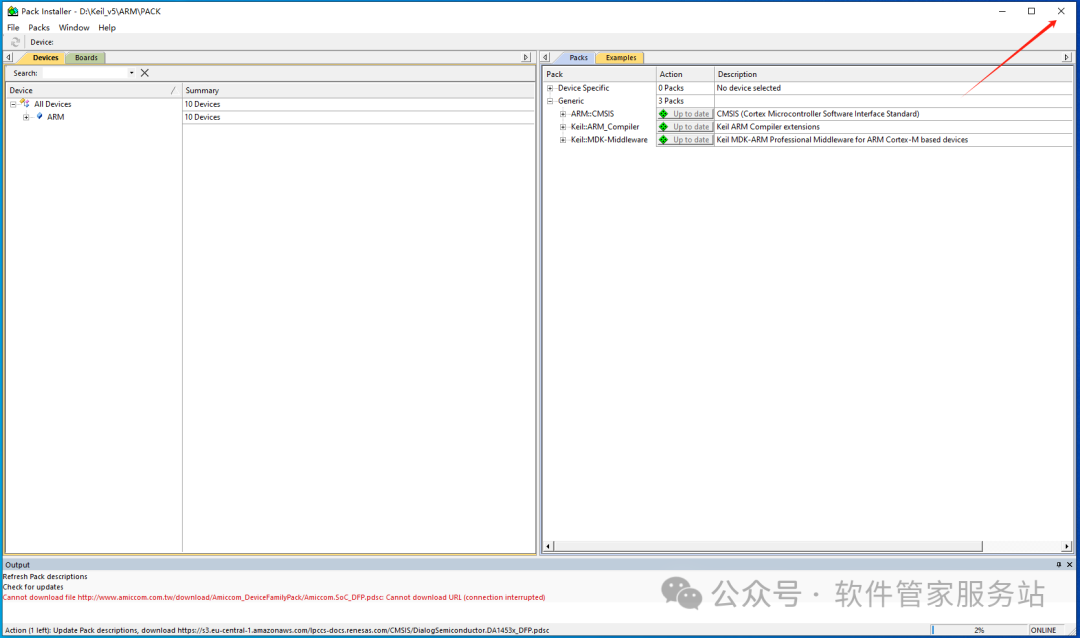Collapse the All Devices tree node
1080x638 pixels.
pos(13,104)
